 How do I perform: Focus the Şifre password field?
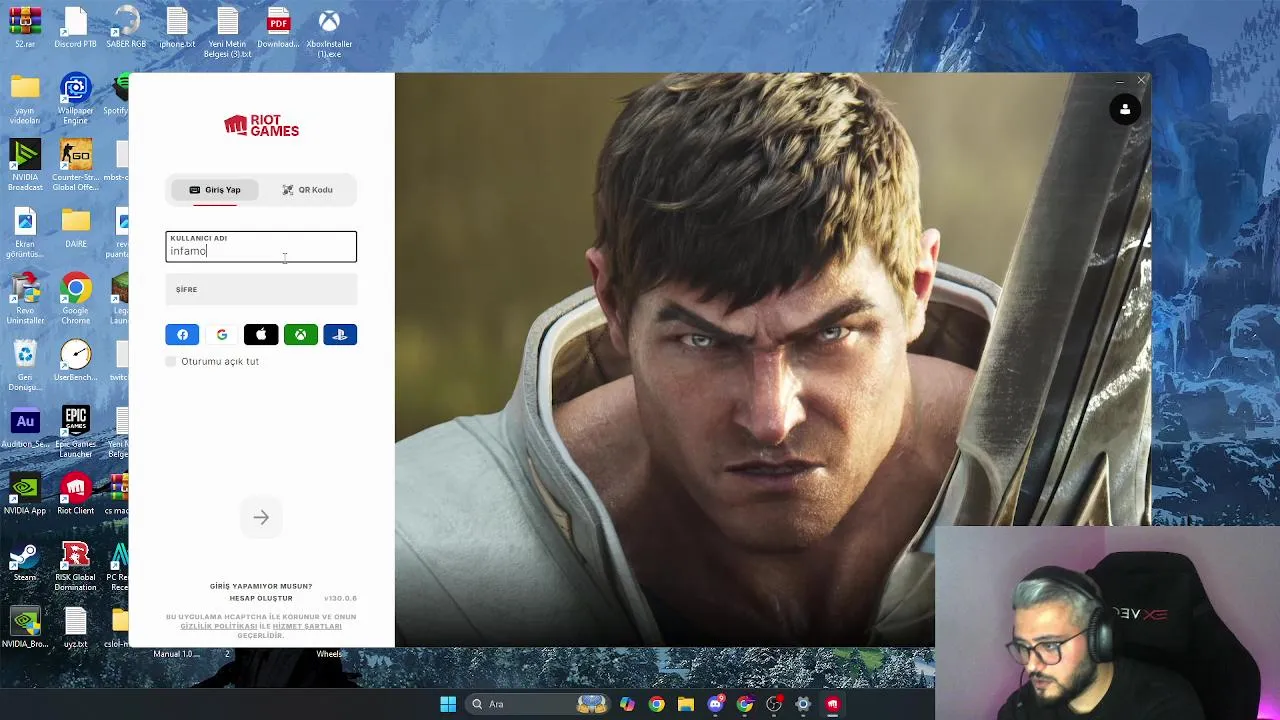261,289
